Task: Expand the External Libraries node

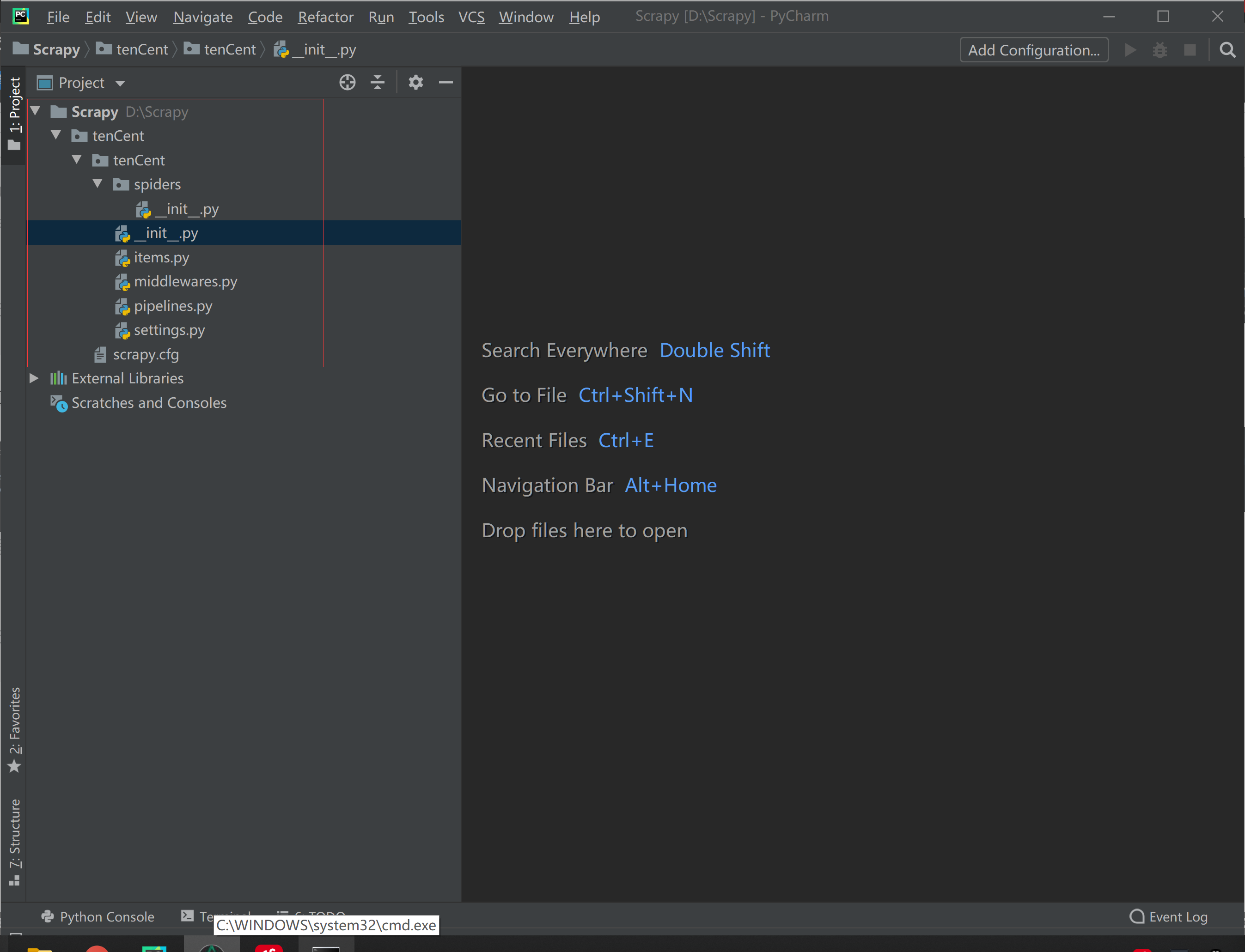Action: (34, 378)
